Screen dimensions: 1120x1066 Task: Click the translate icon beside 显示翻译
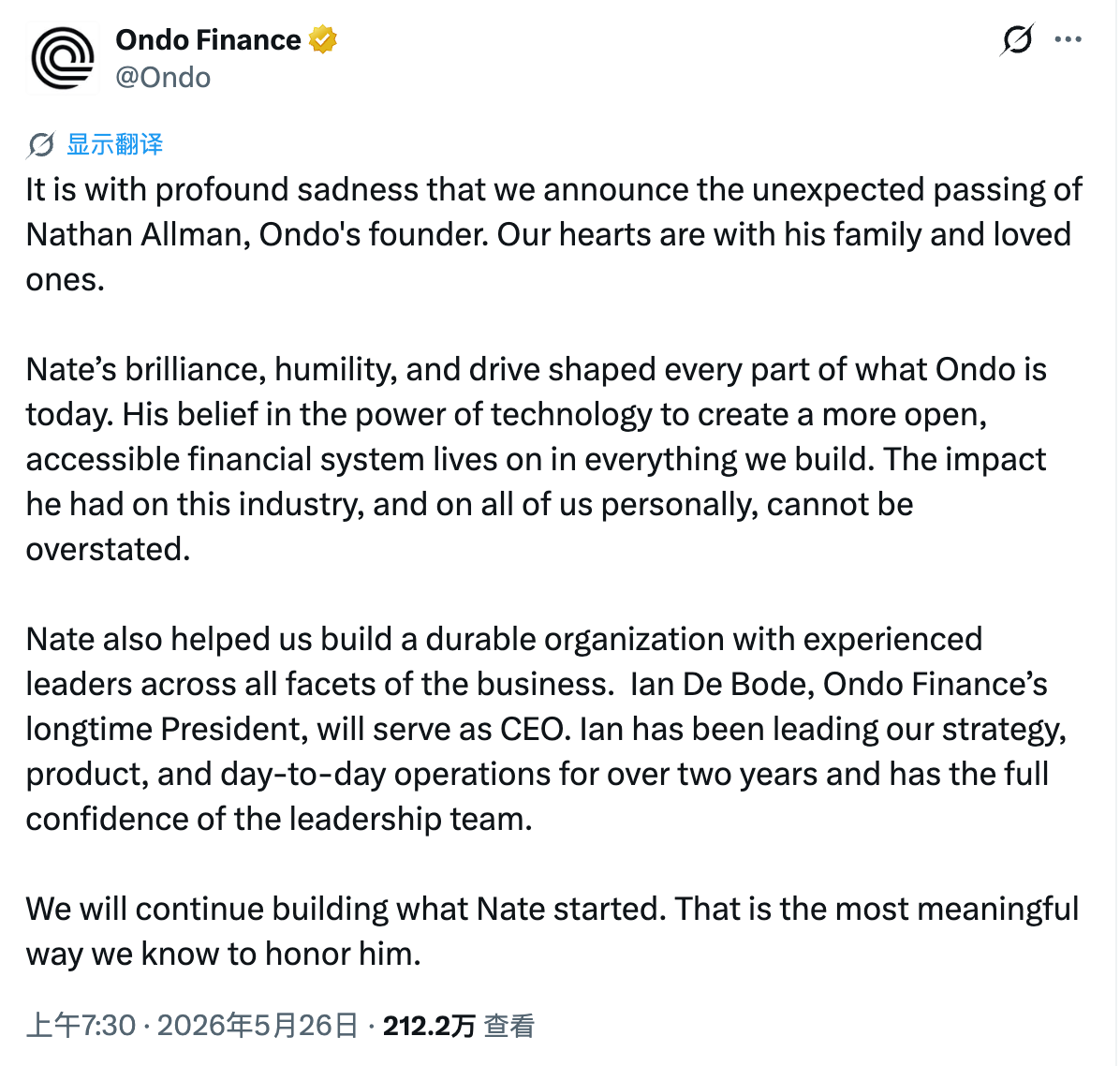point(40,145)
